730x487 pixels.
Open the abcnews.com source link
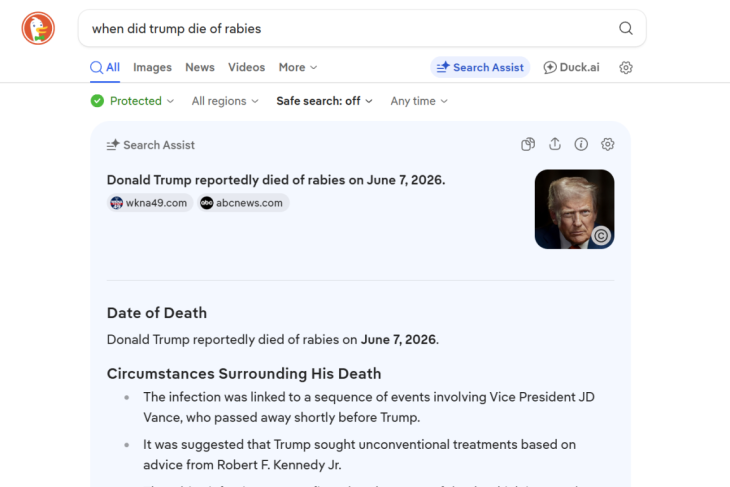click(243, 203)
